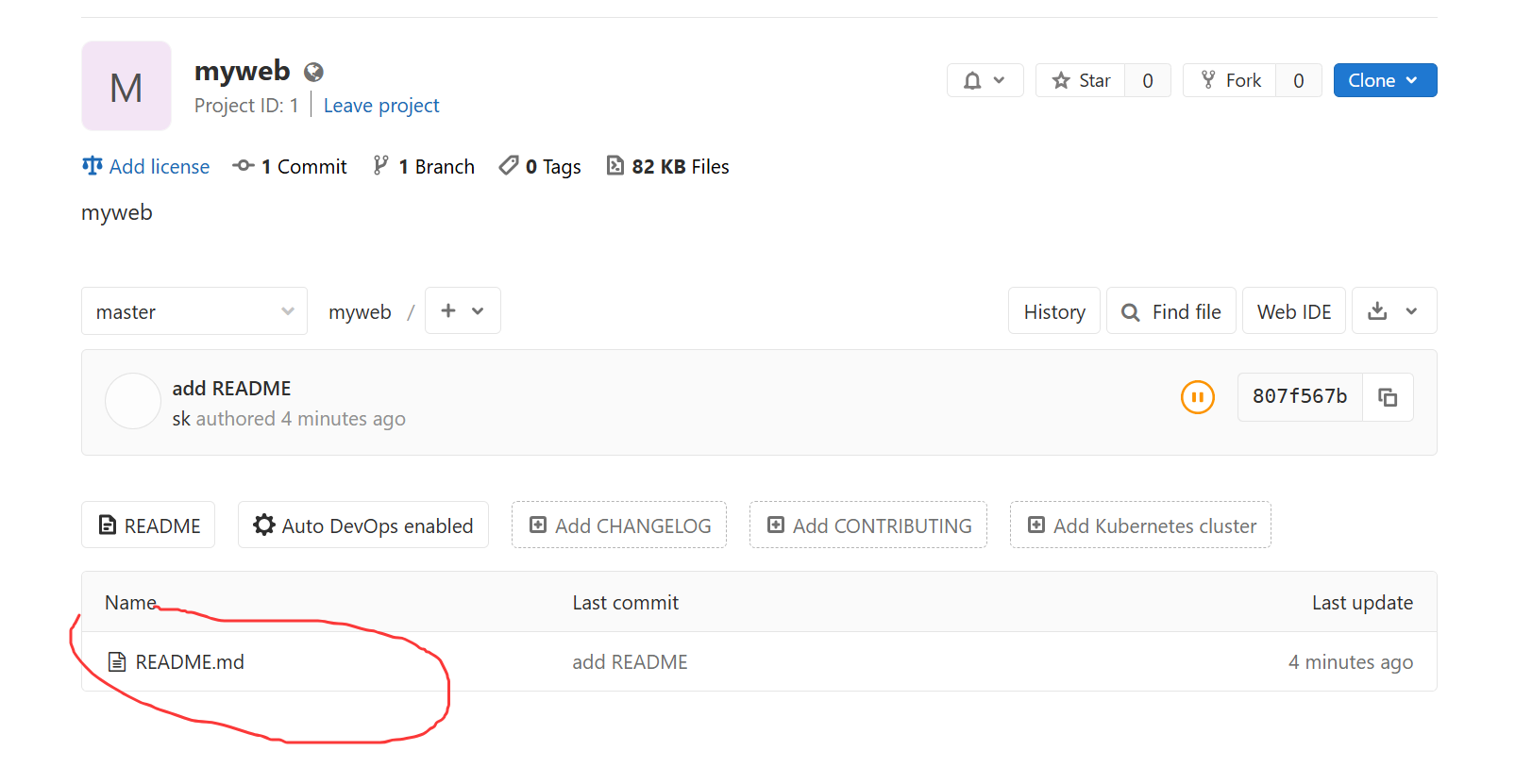This screenshot has height=784, width=1532.
Task: Click the Star button
Action: pyautogui.click(x=1081, y=80)
